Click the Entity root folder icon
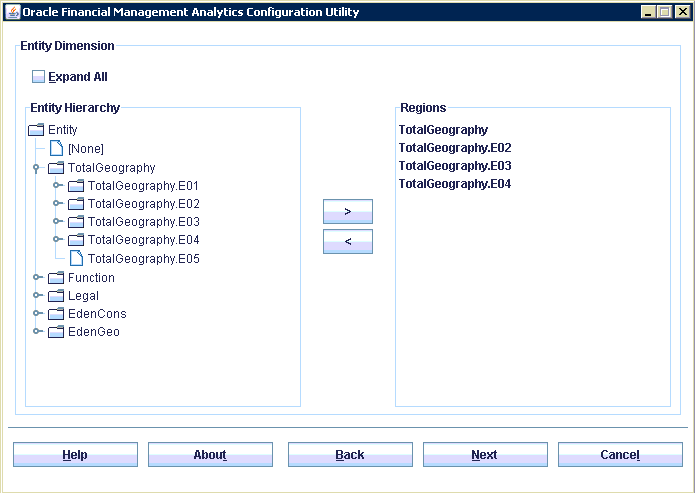 point(36,130)
